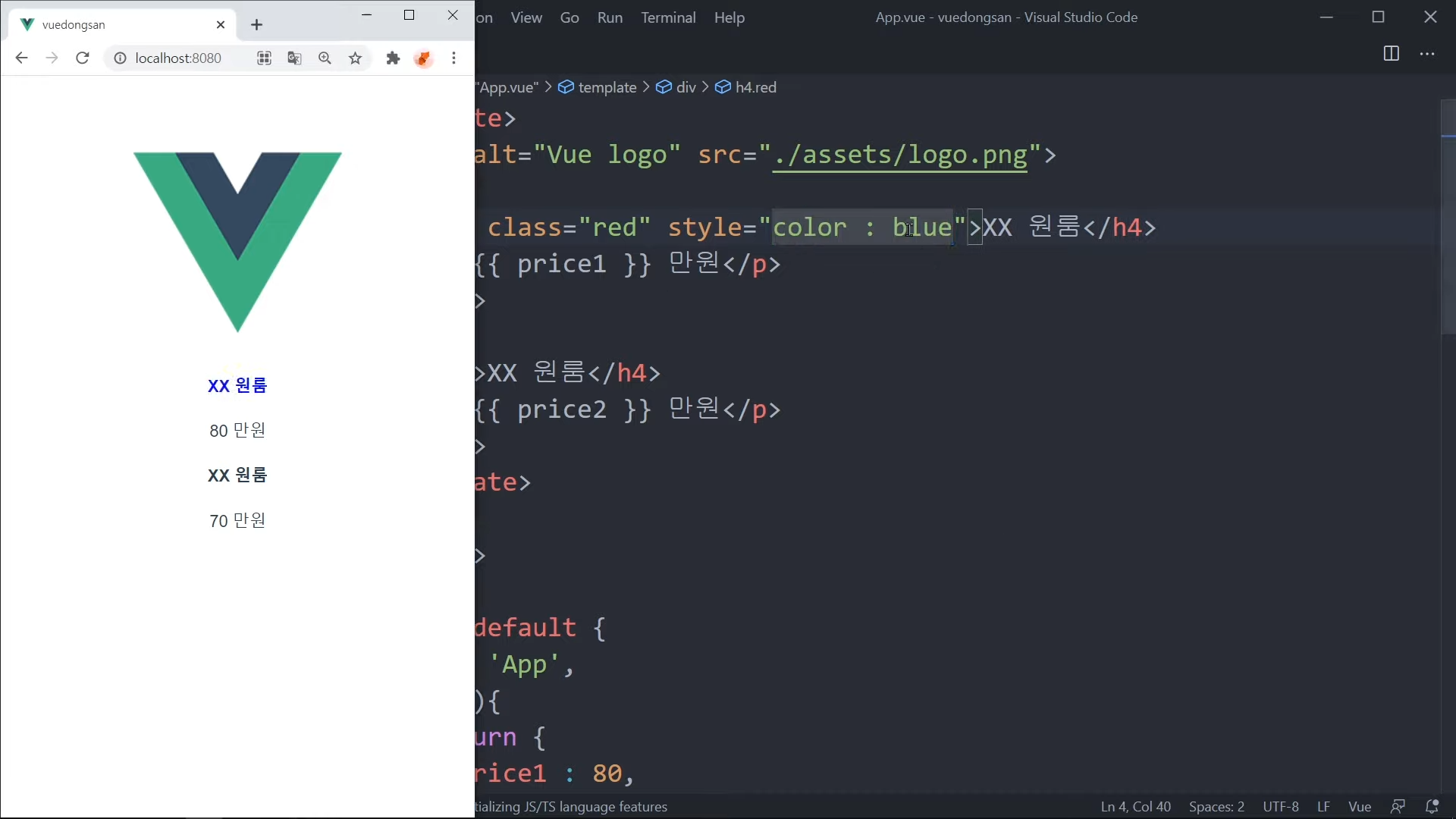
Task: Click the feedback icon in status bar
Action: point(1398,807)
